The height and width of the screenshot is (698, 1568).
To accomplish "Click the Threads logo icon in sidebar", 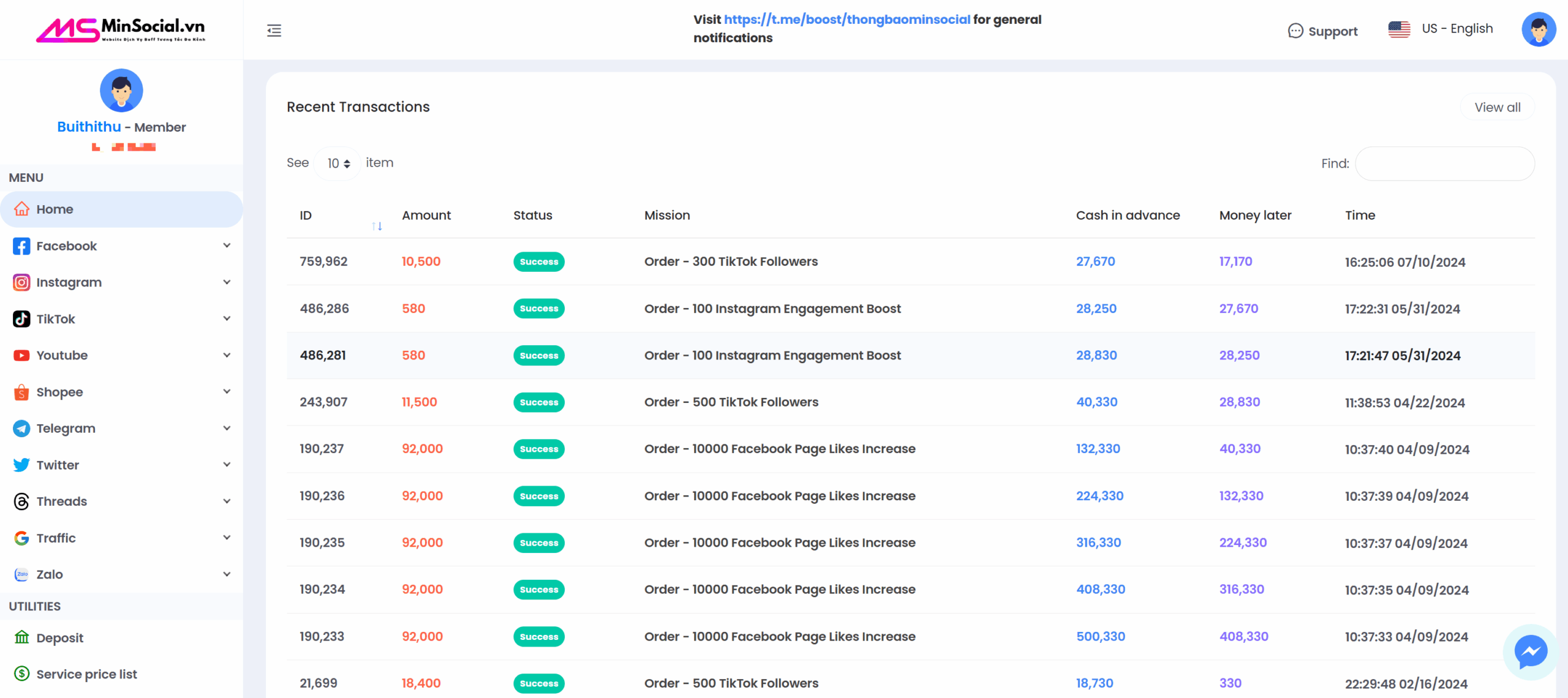I will point(21,501).
